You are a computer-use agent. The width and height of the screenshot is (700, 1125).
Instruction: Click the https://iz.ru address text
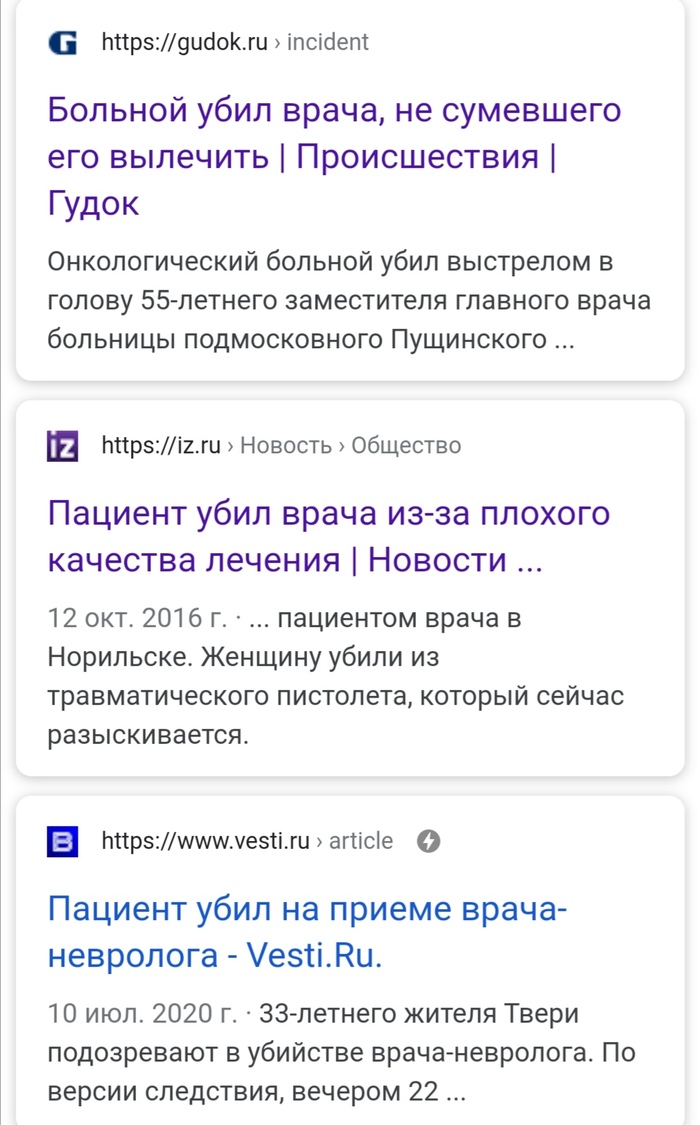[161, 446]
